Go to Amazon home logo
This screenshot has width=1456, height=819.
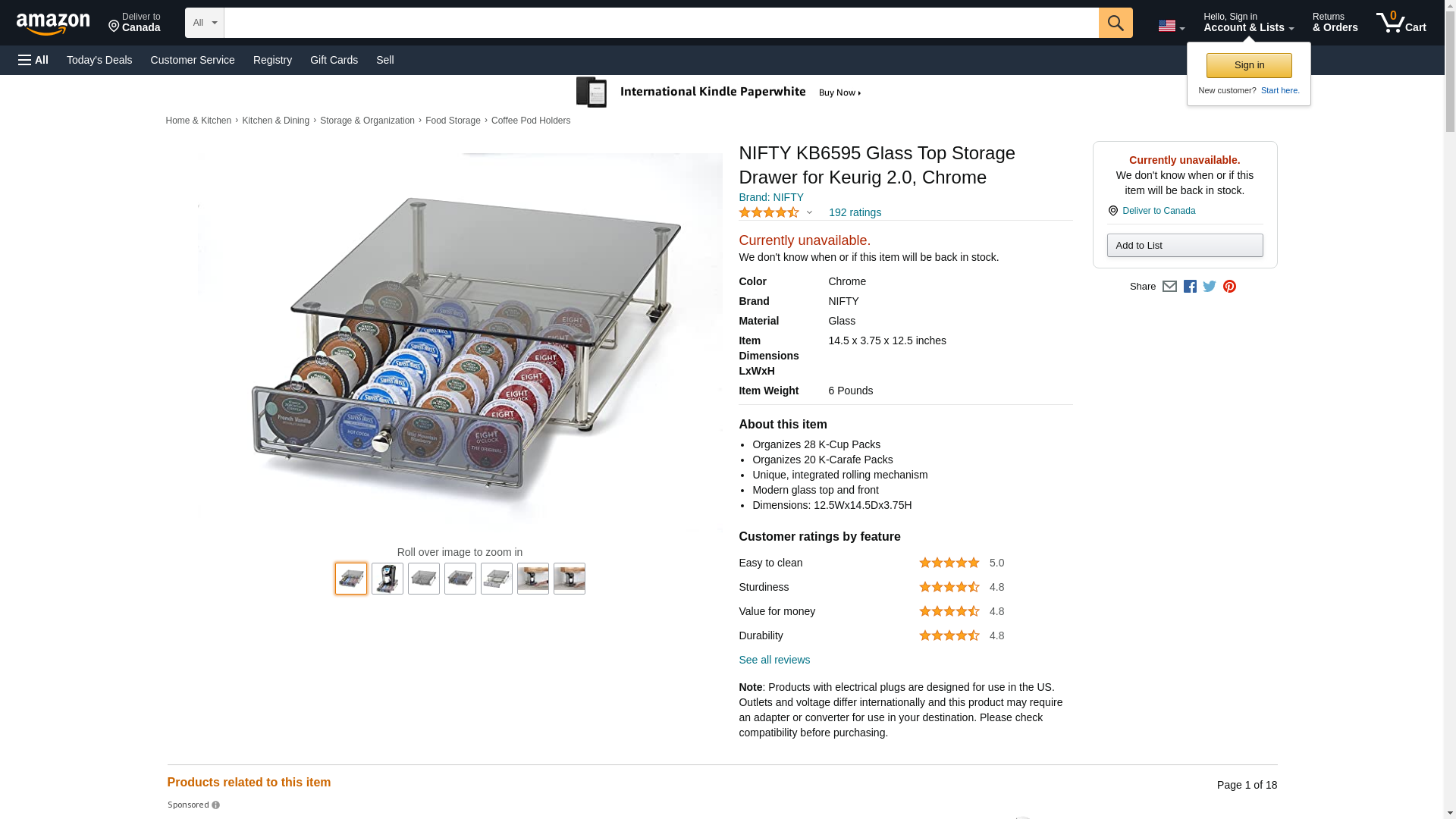53,24
